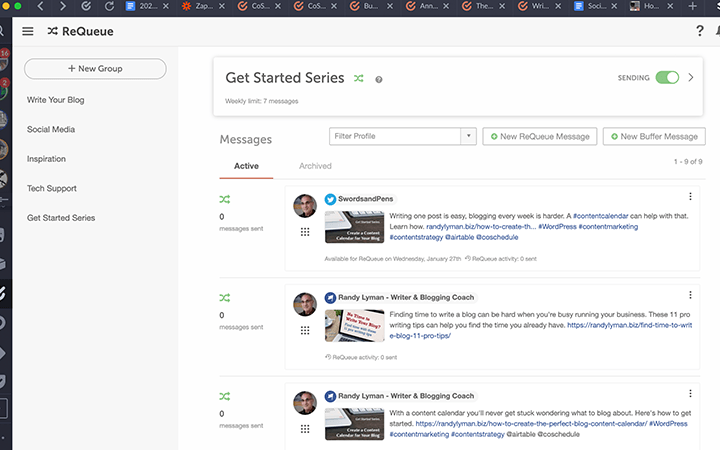The width and height of the screenshot is (720, 450).
Task: Click the CoSchedule icon left of reload button
Action: (86, 6)
